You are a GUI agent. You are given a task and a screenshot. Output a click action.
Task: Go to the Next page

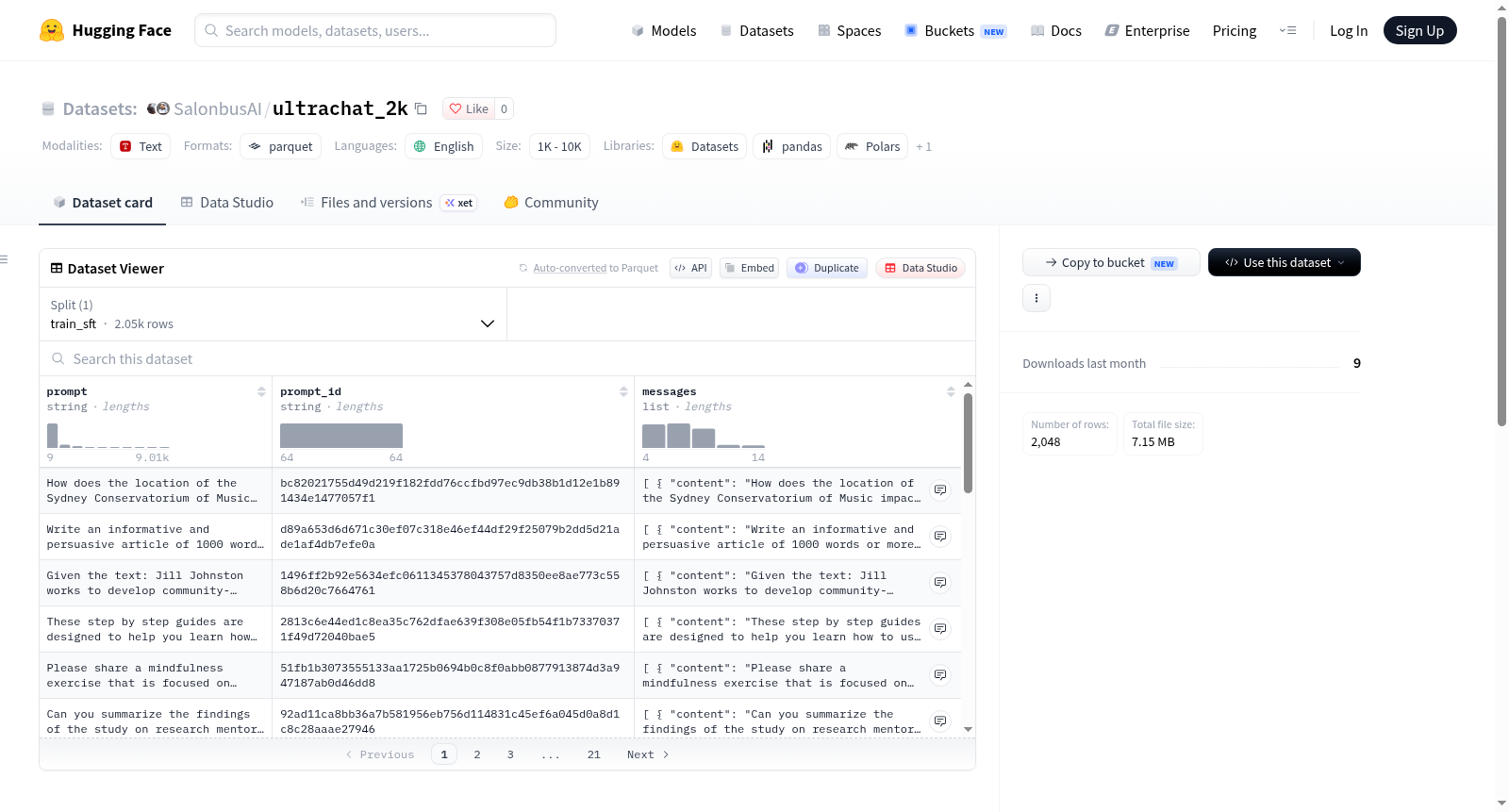648,754
